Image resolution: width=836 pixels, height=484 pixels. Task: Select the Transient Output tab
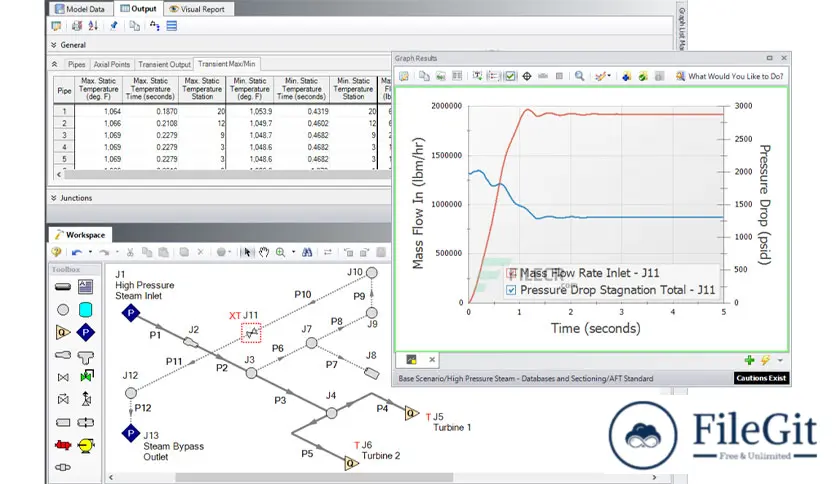tap(164, 64)
